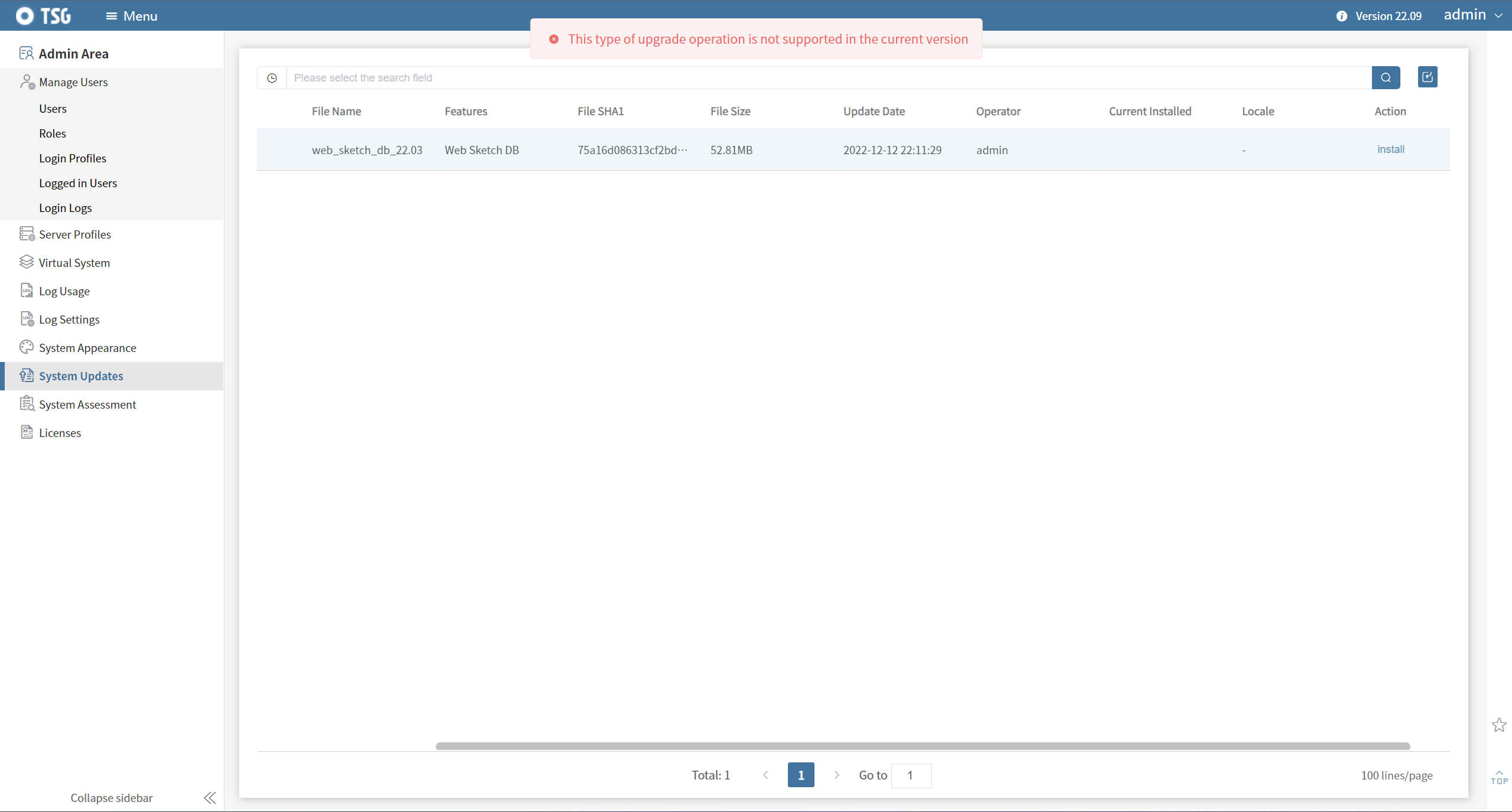Click the Version info icon
Viewport: 1512px width, 812px height.
point(1341,16)
